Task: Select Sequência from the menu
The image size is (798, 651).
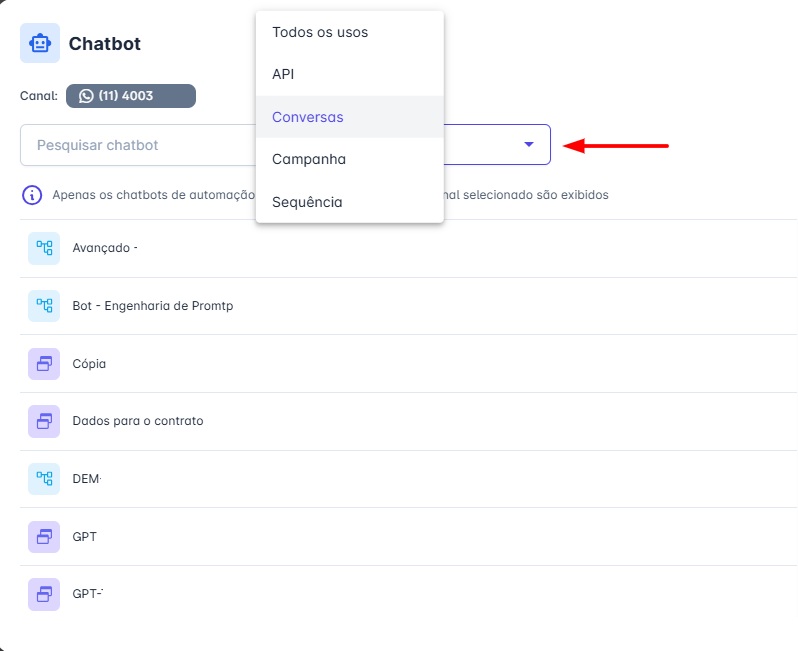Action: [307, 202]
